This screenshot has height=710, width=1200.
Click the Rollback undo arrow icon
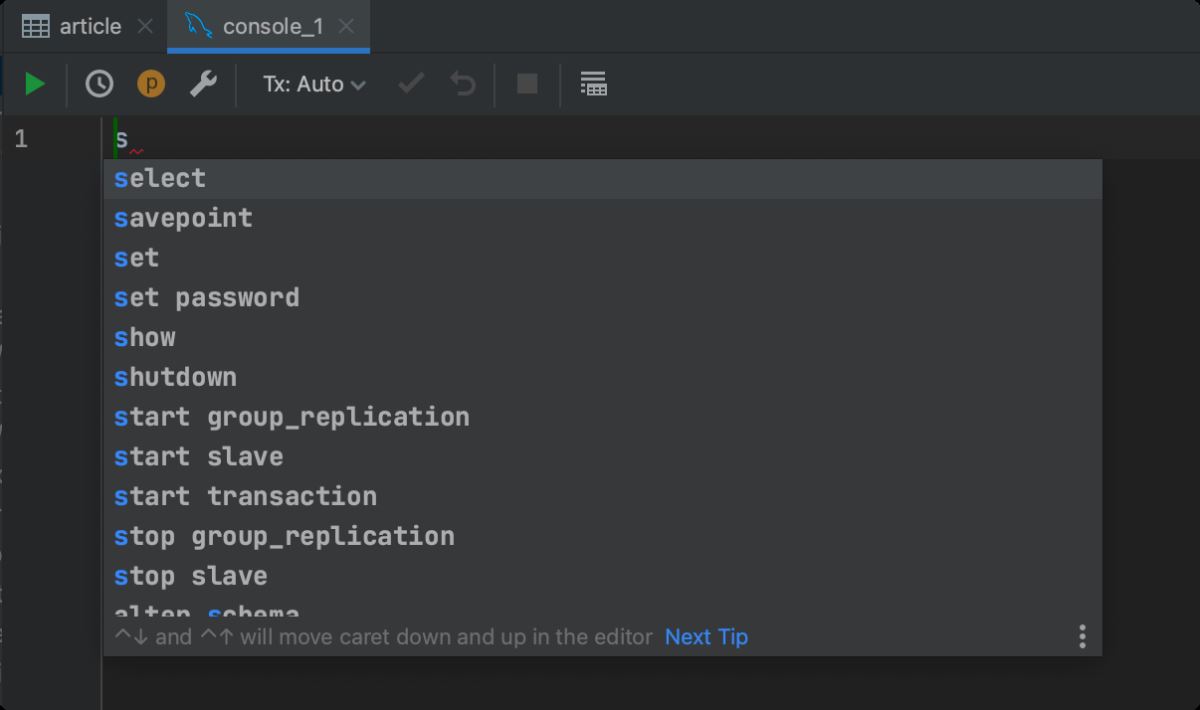462,84
